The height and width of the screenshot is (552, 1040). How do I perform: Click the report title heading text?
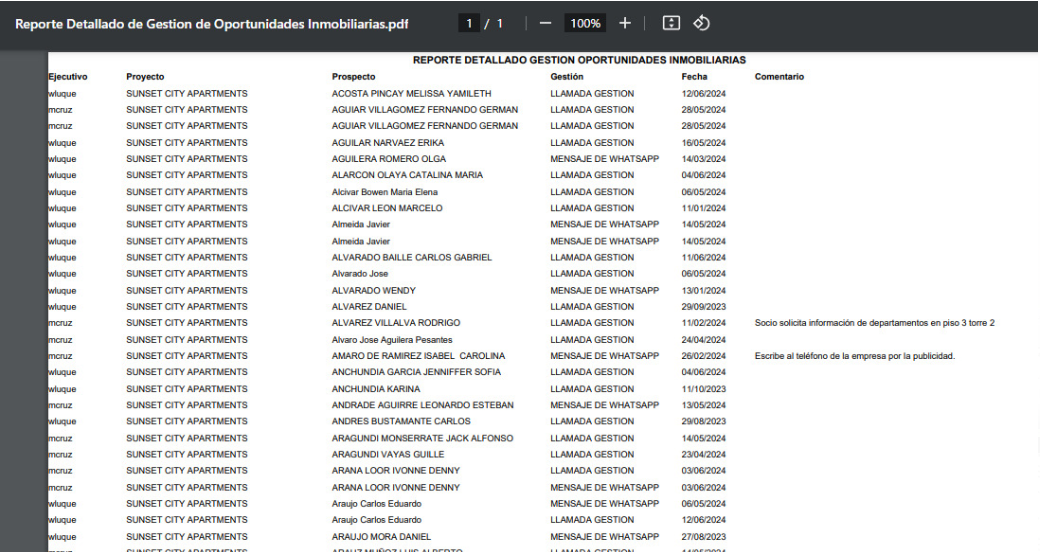(x=579, y=61)
